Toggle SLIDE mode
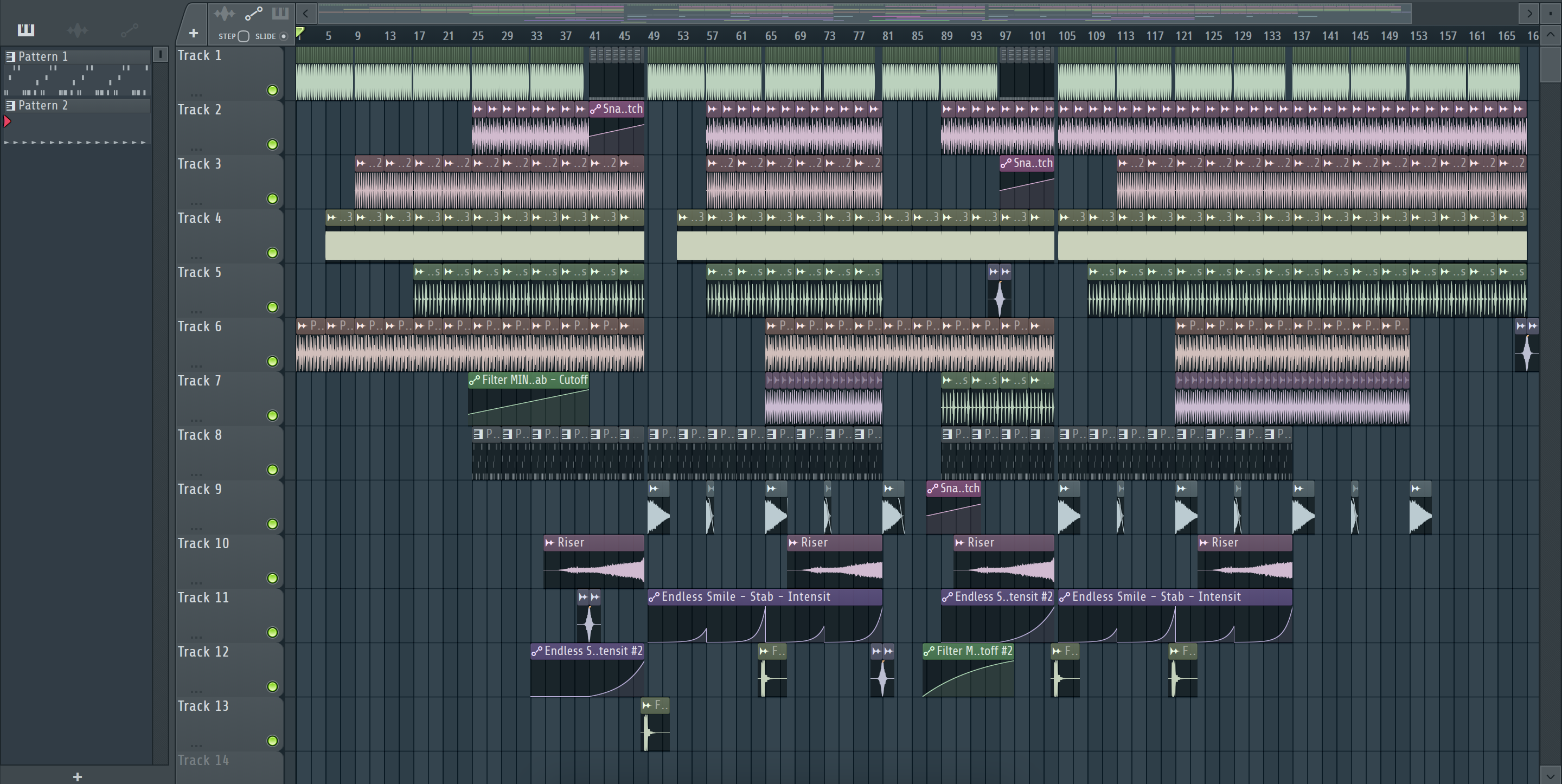 point(283,36)
